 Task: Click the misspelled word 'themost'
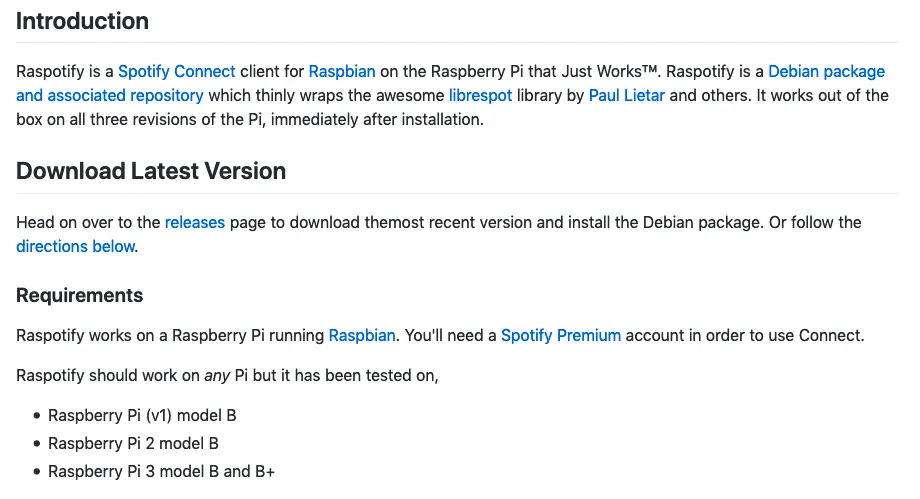394,222
